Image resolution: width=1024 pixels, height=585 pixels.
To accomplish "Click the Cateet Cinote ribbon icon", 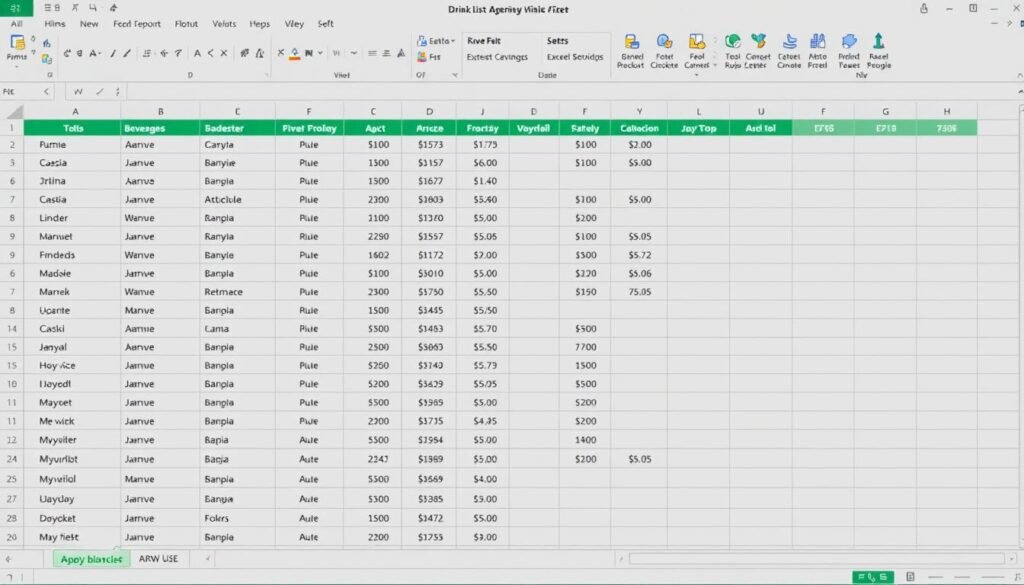I will pyautogui.click(x=789, y=42).
